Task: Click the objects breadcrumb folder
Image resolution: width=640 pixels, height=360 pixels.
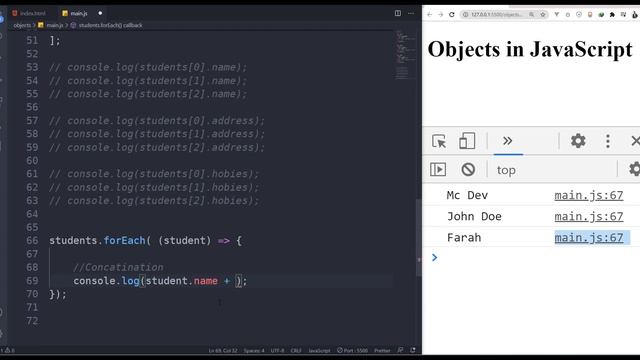Action: 22,25
